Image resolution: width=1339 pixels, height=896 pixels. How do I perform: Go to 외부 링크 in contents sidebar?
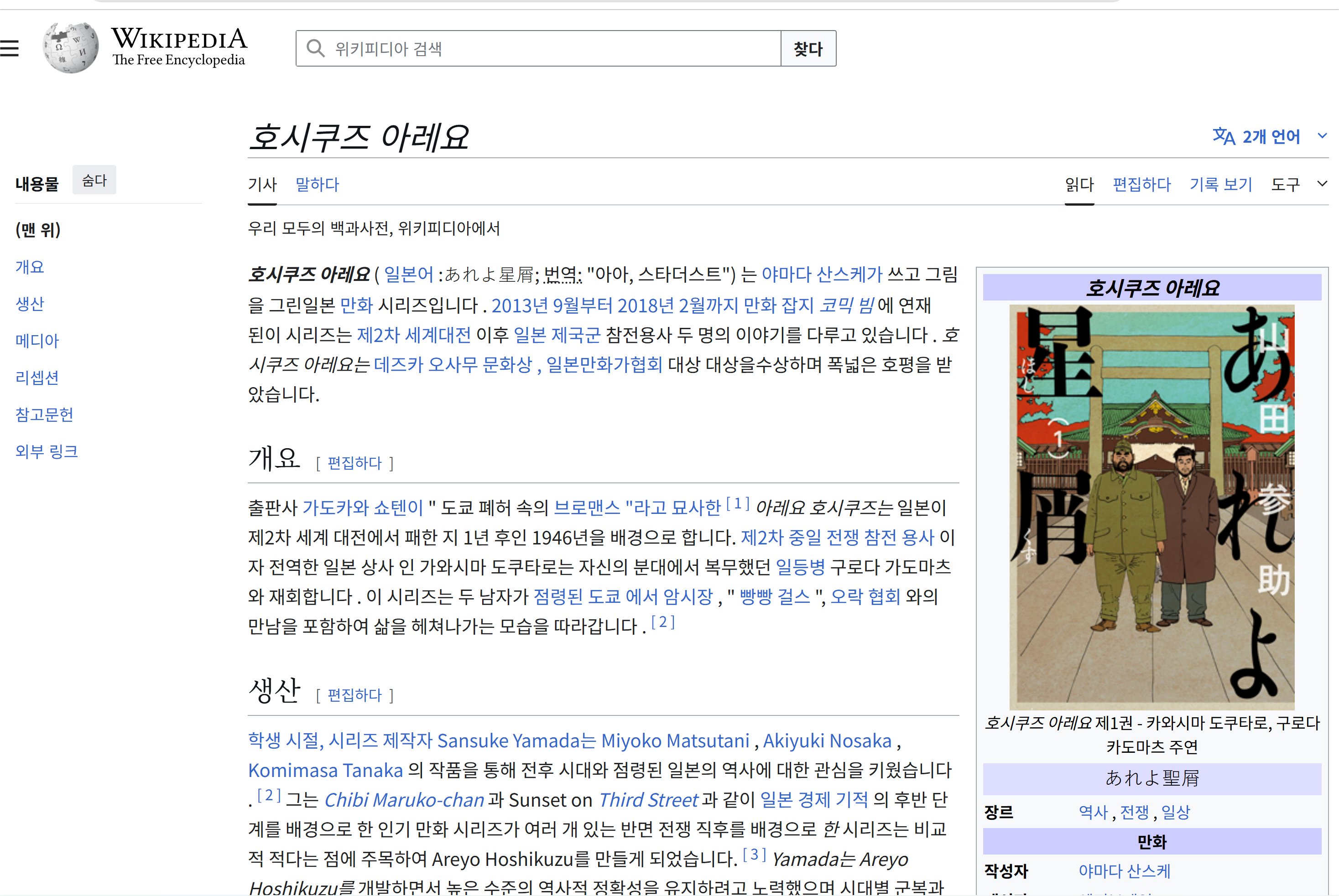click(x=47, y=451)
